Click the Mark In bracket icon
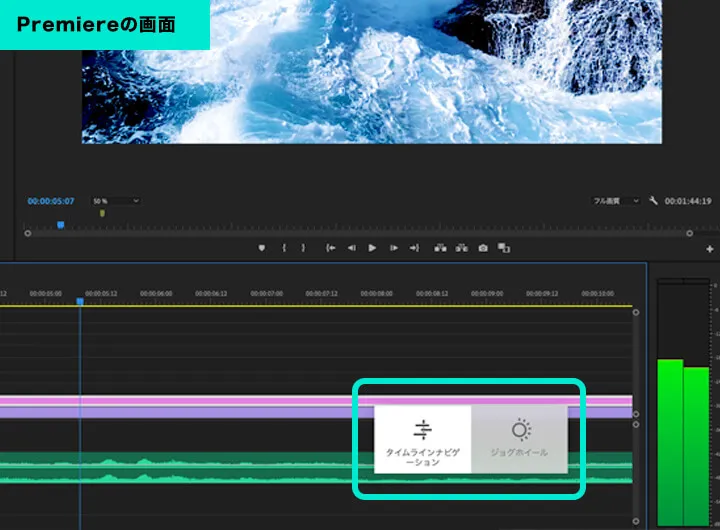The width and height of the screenshot is (720, 530). click(284, 248)
